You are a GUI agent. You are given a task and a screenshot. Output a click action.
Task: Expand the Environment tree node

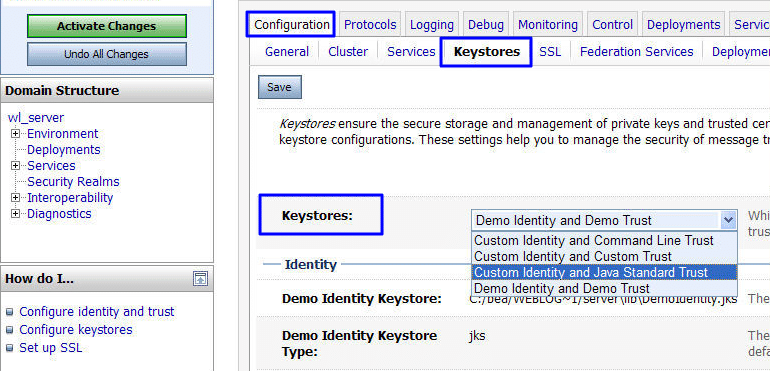coord(15,134)
